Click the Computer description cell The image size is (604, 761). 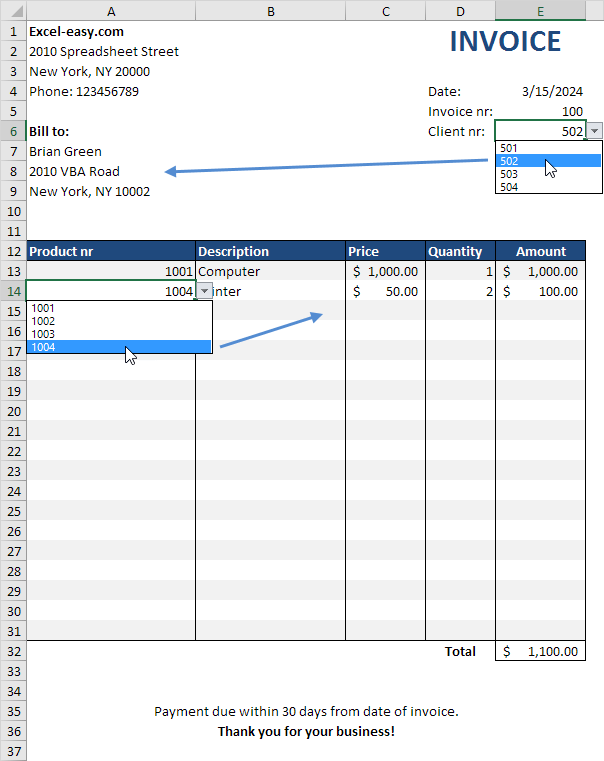coord(270,271)
